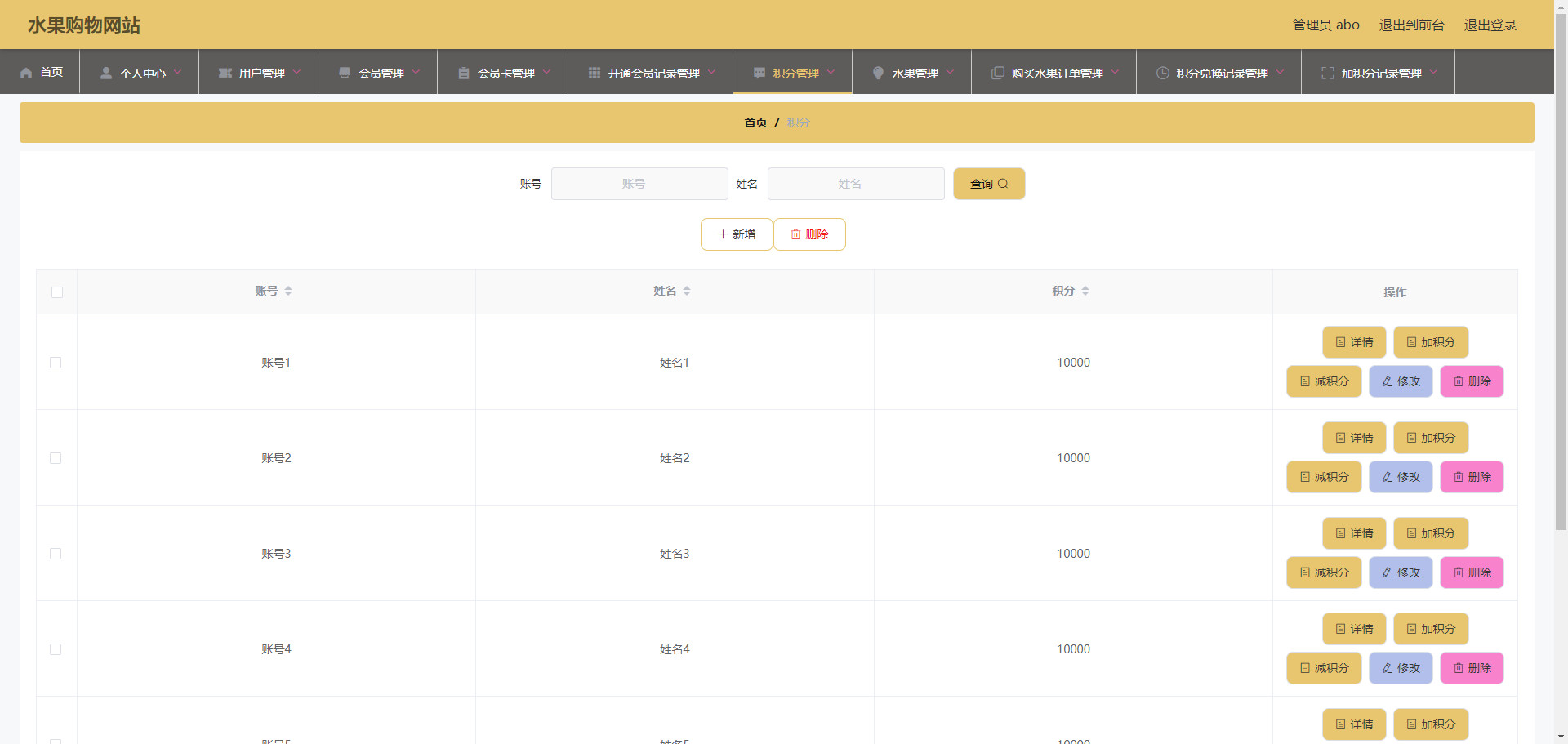Click 加积分 icon for 账号1 row
The width and height of the screenshot is (1568, 744).
(x=1411, y=342)
